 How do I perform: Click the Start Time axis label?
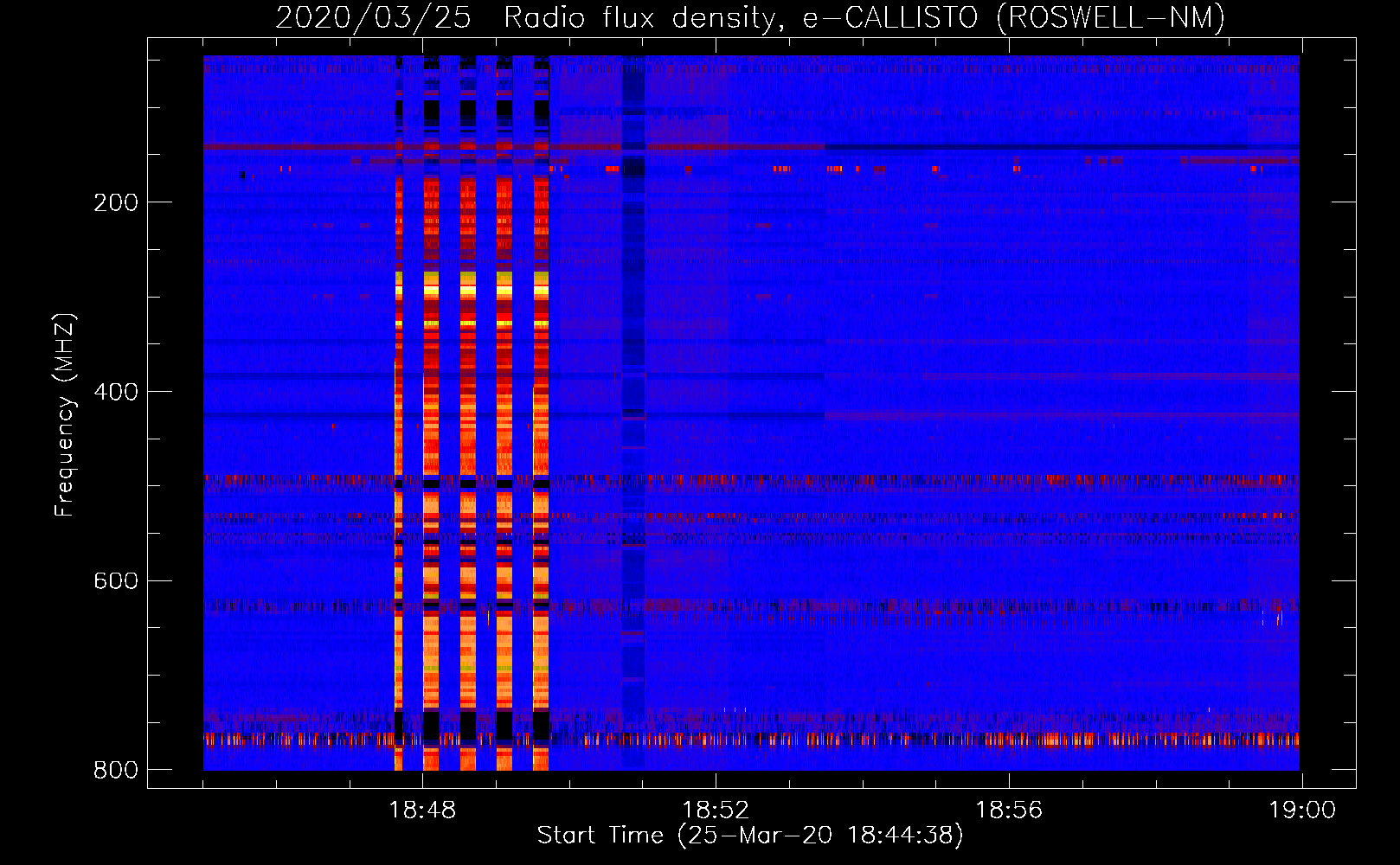750,836
